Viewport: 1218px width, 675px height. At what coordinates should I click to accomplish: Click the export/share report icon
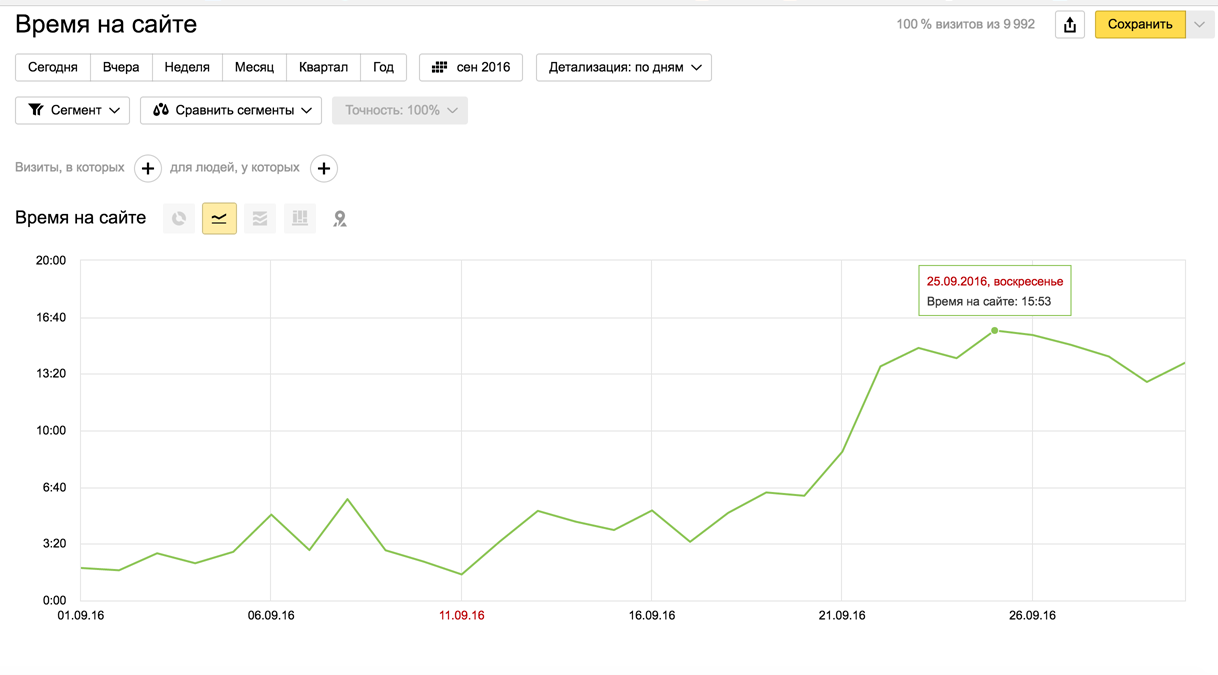1070,25
